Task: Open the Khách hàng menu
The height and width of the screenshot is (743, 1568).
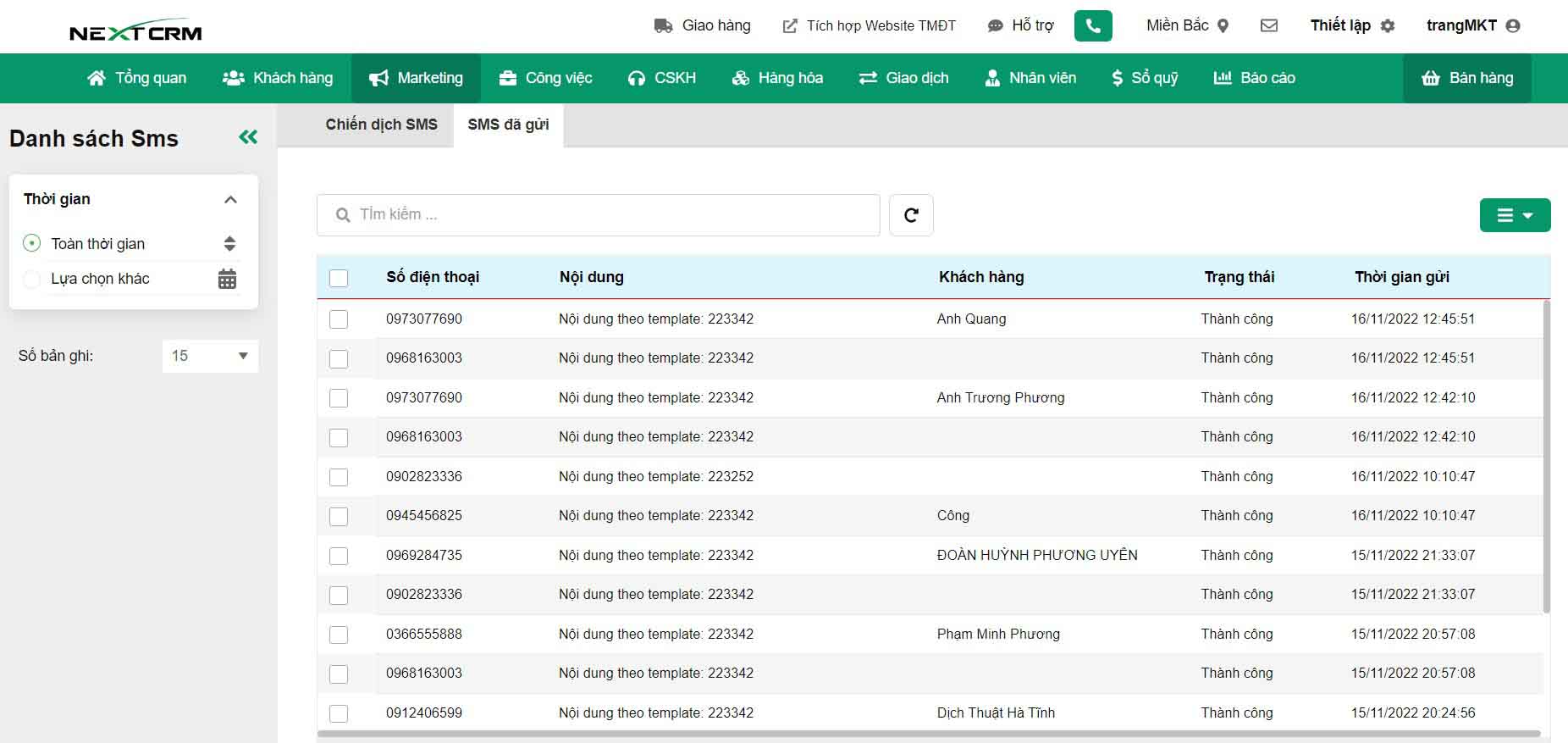Action: click(x=278, y=78)
